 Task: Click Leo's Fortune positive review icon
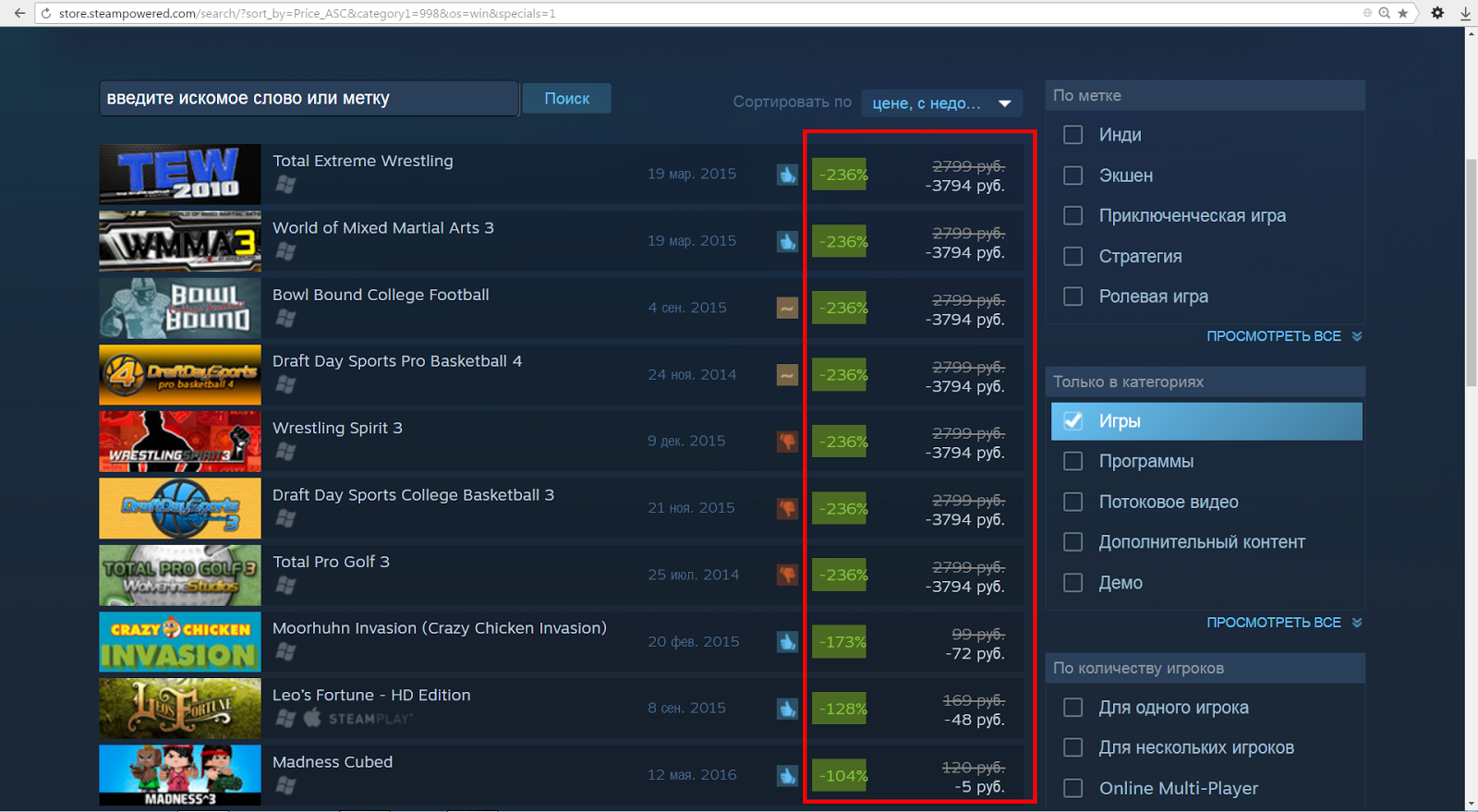787,709
